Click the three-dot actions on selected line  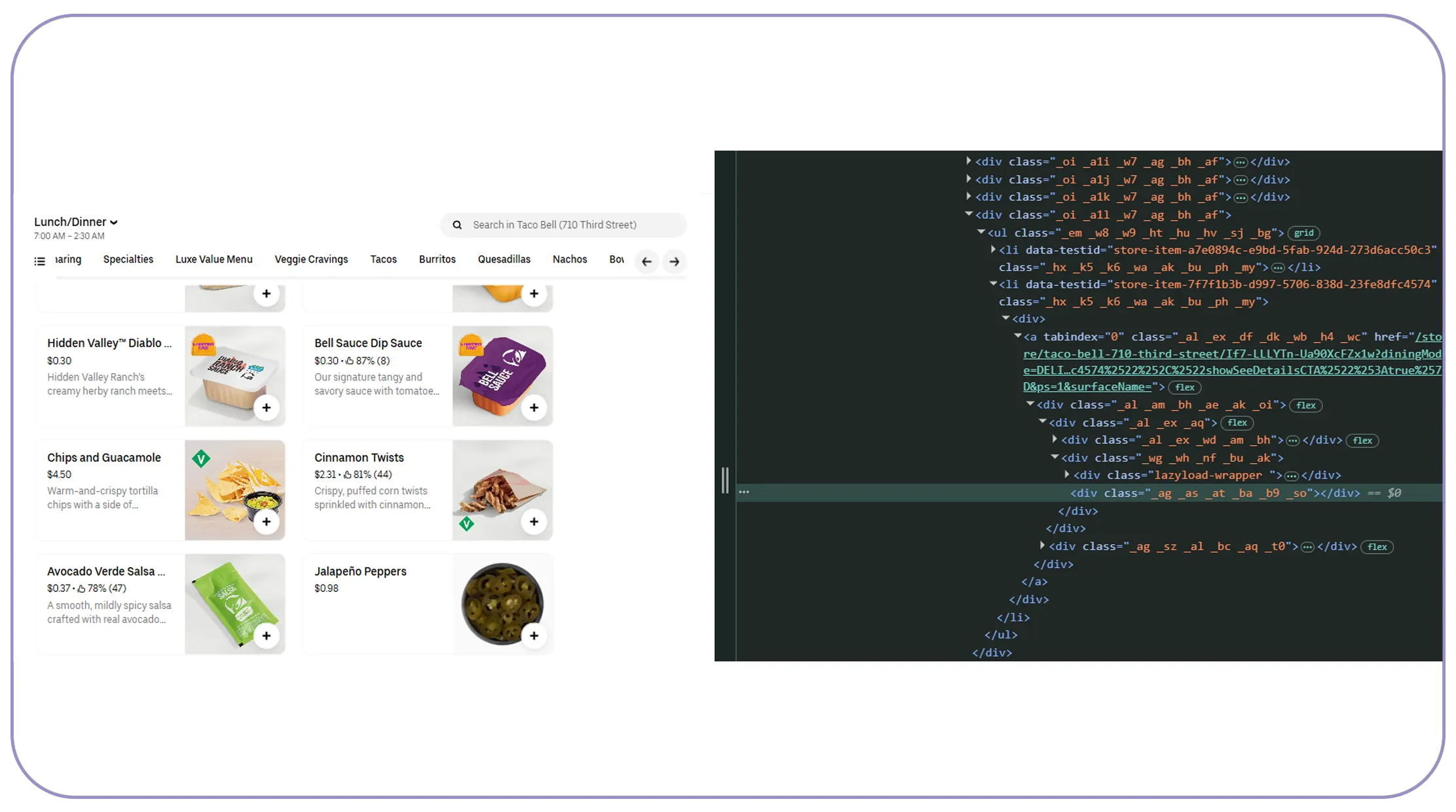pyautogui.click(x=744, y=492)
